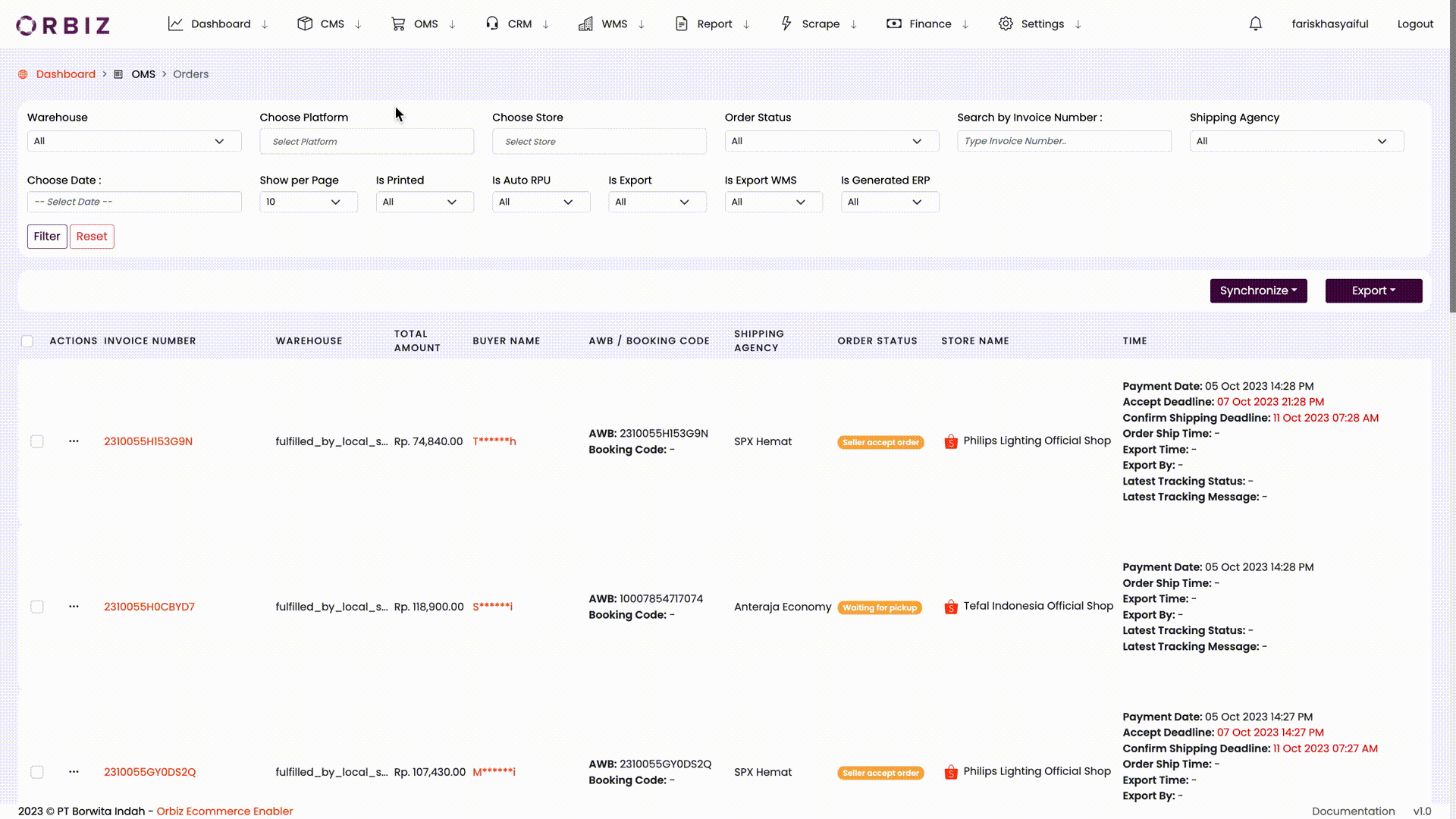The image size is (1456, 819).
Task: Click the Dashboard chart icon in navbar
Action: [175, 24]
